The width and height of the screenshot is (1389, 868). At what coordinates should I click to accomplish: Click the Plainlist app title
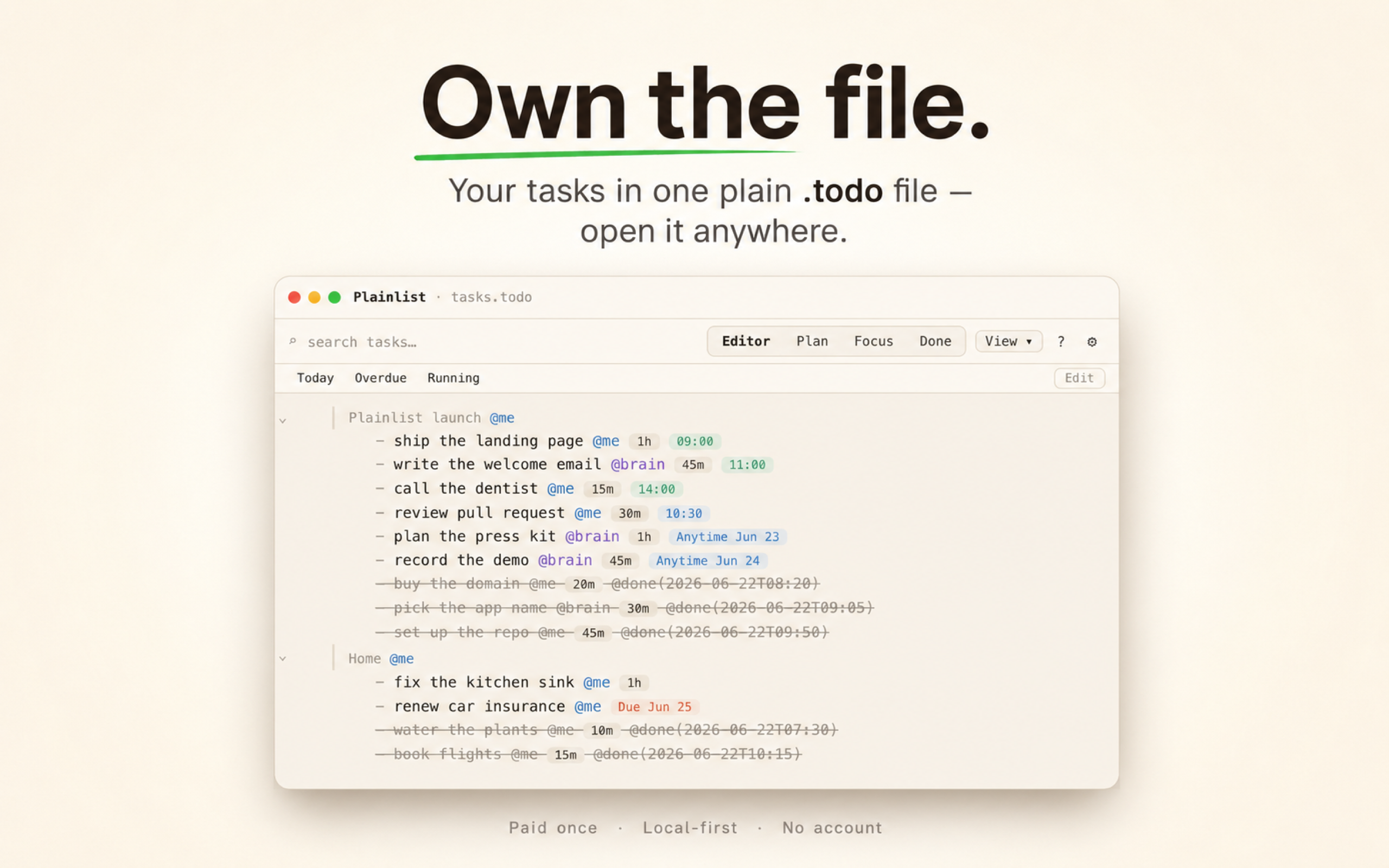(x=389, y=297)
